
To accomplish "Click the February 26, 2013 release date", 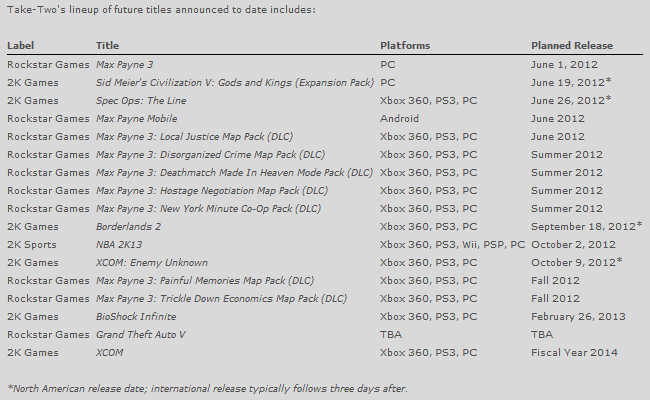I will click(578, 317).
